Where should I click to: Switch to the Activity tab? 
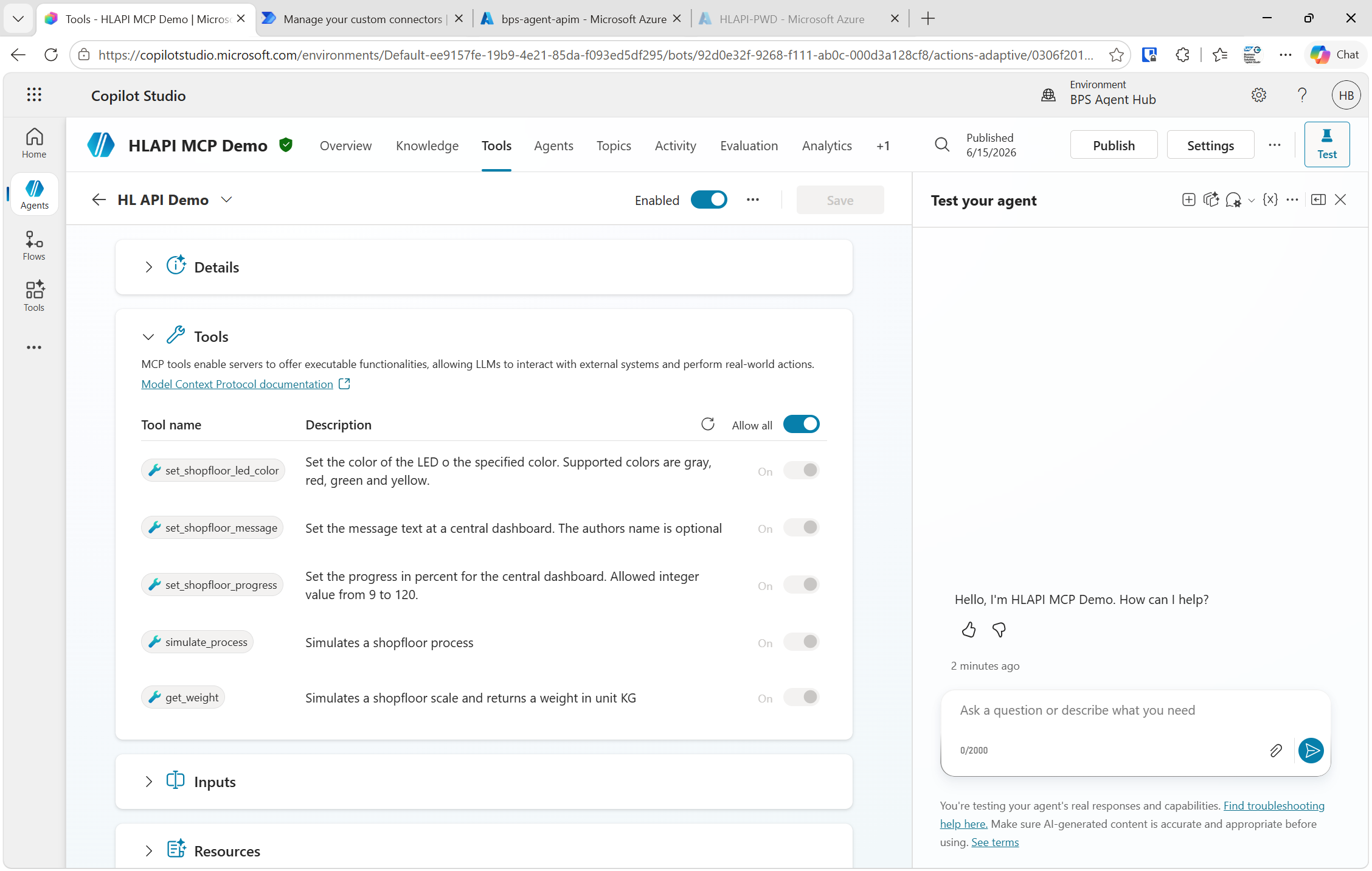point(675,145)
